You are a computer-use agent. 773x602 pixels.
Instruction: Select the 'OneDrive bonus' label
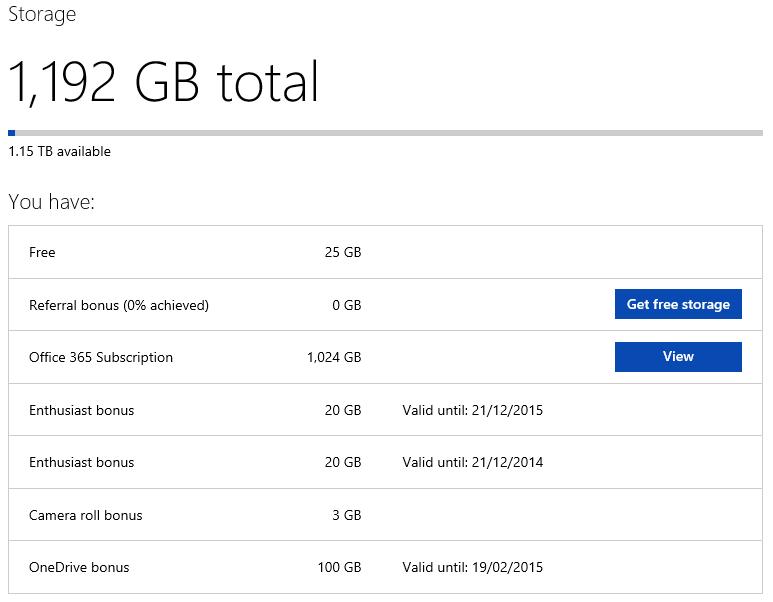click(x=79, y=567)
